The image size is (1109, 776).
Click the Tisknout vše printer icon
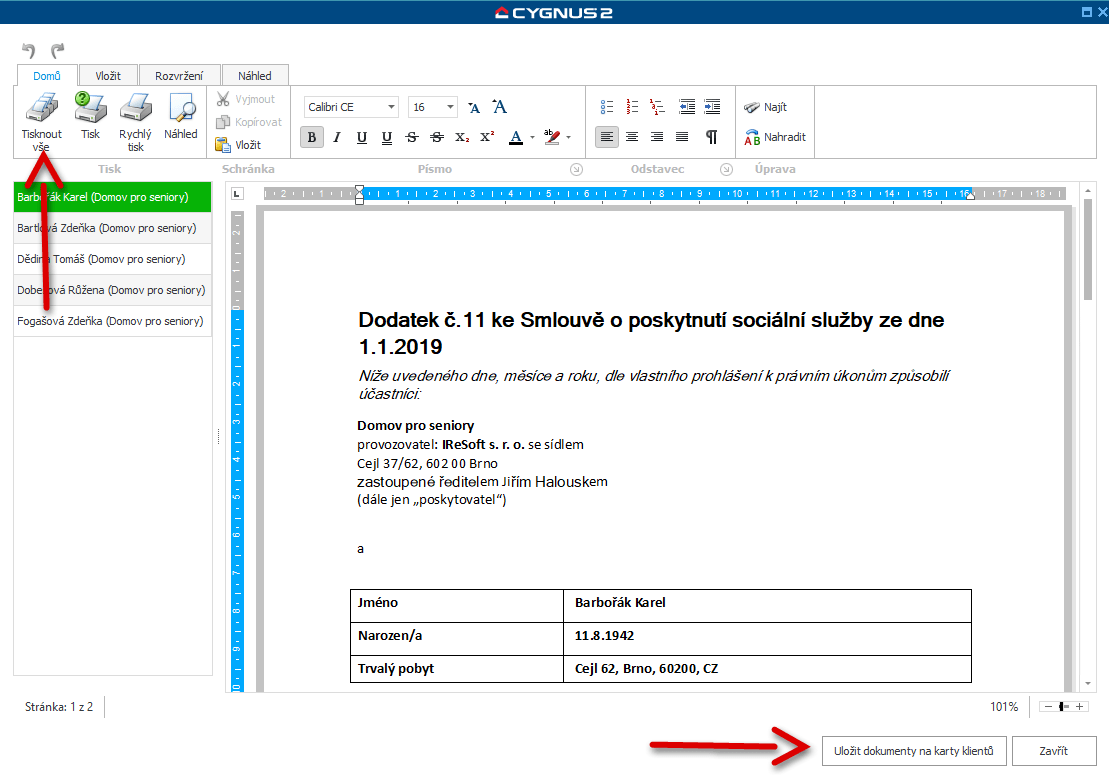pos(42,108)
